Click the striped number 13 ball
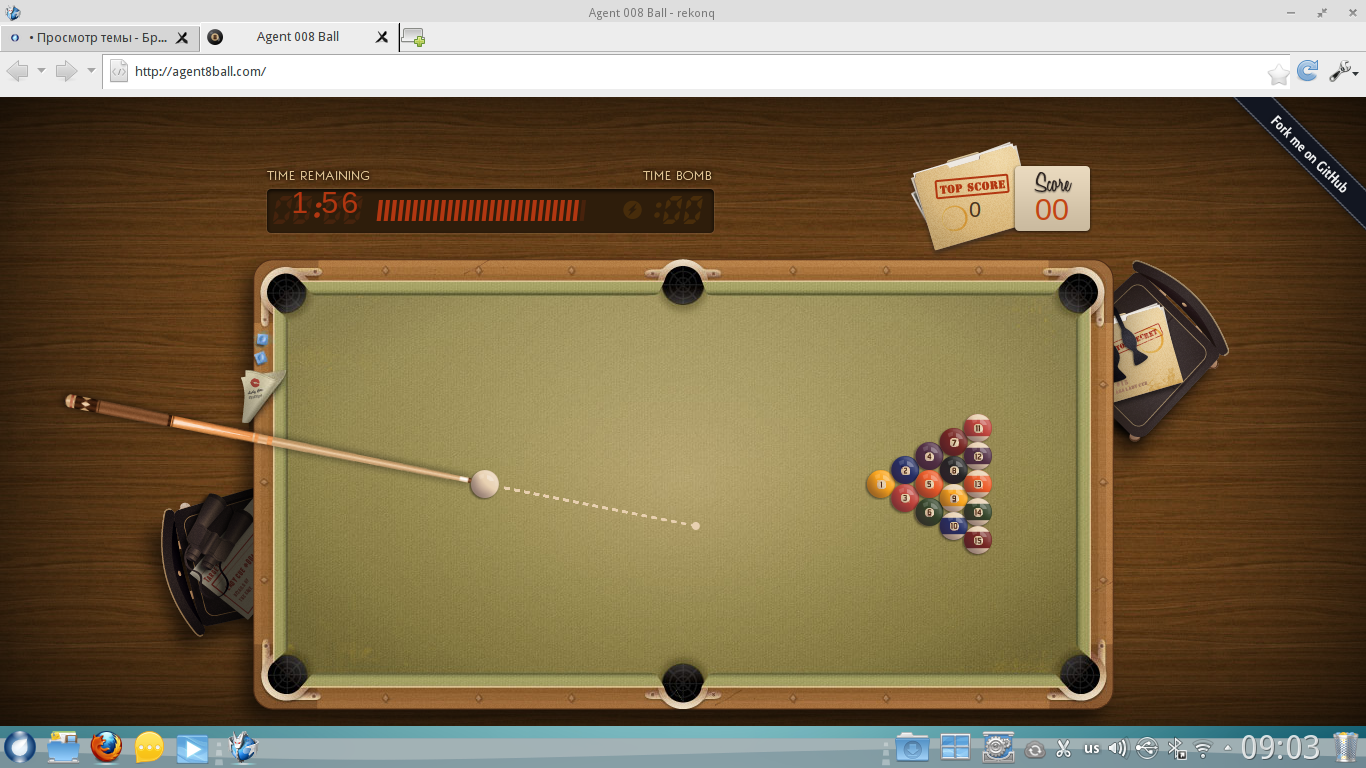The height and width of the screenshot is (768, 1366). click(978, 484)
